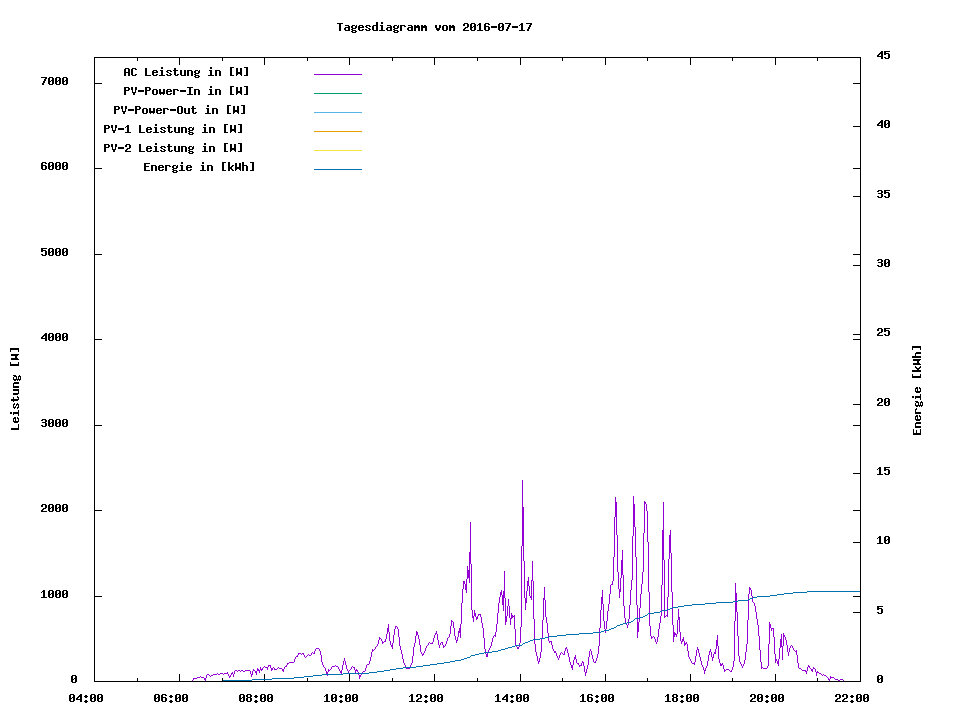Click the PV-1 Leistung in [W] legend text
The width and height of the screenshot is (960, 720).
(173, 129)
